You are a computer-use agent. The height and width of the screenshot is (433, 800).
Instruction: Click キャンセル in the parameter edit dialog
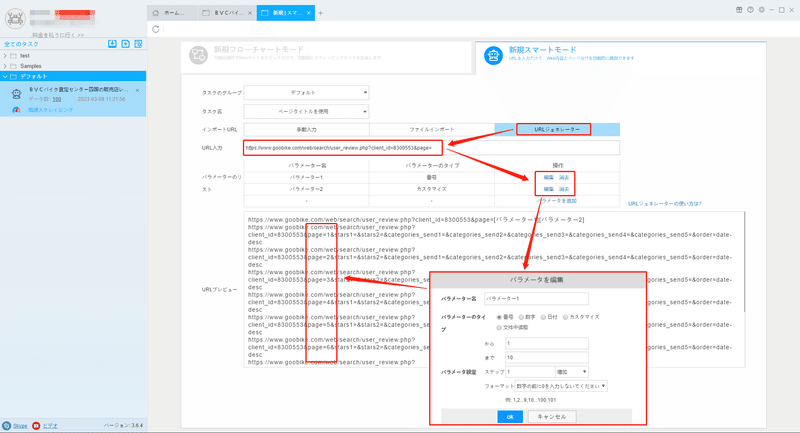[552, 417]
